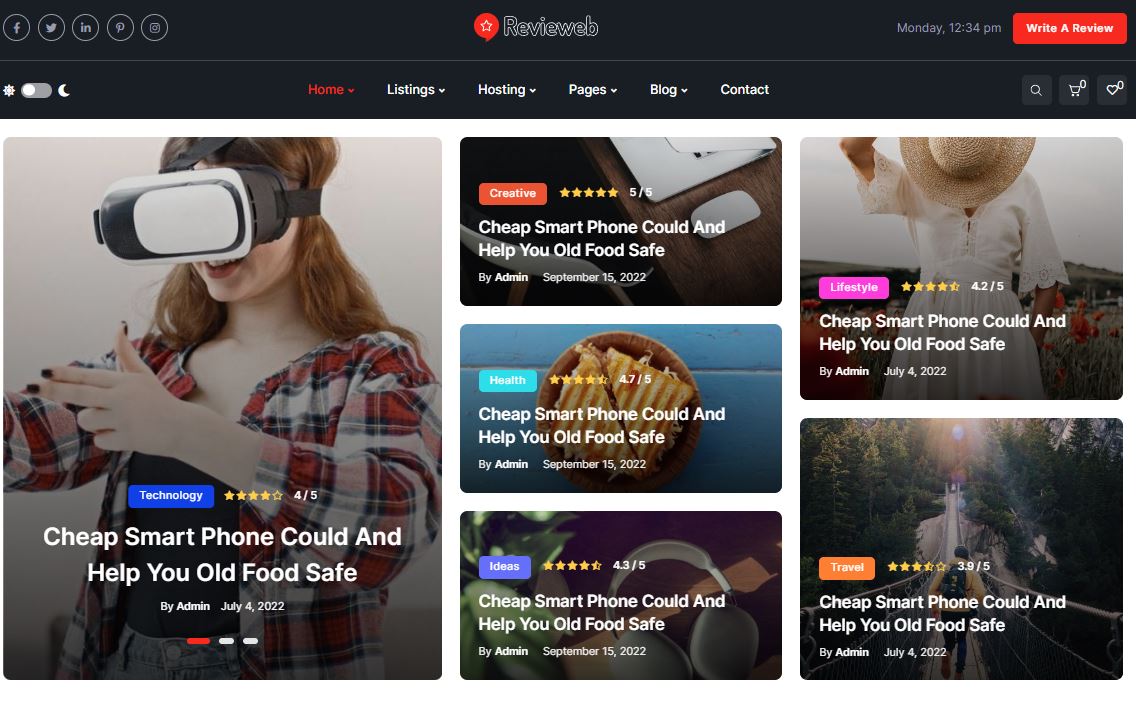1136x718 pixels.
Task: Select the first red slider dot
Action: coord(199,641)
